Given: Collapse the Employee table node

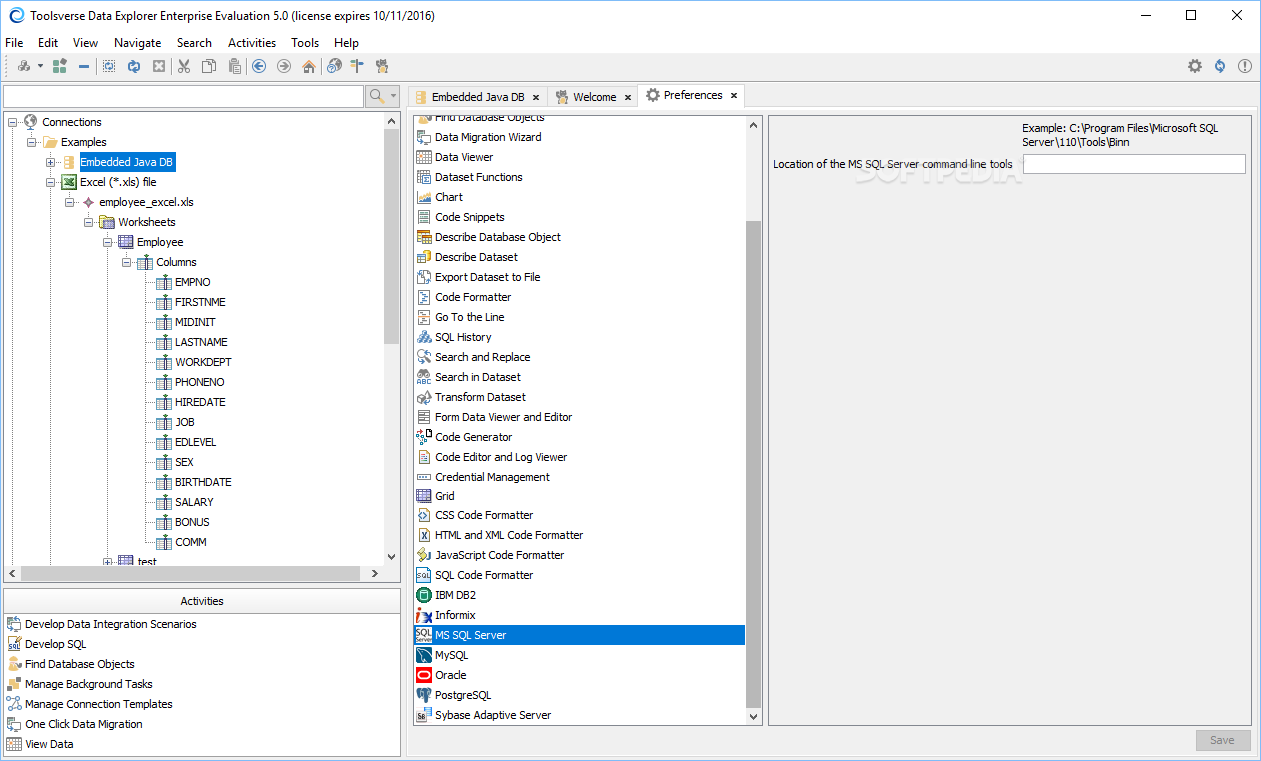Looking at the screenshot, I should click(108, 242).
